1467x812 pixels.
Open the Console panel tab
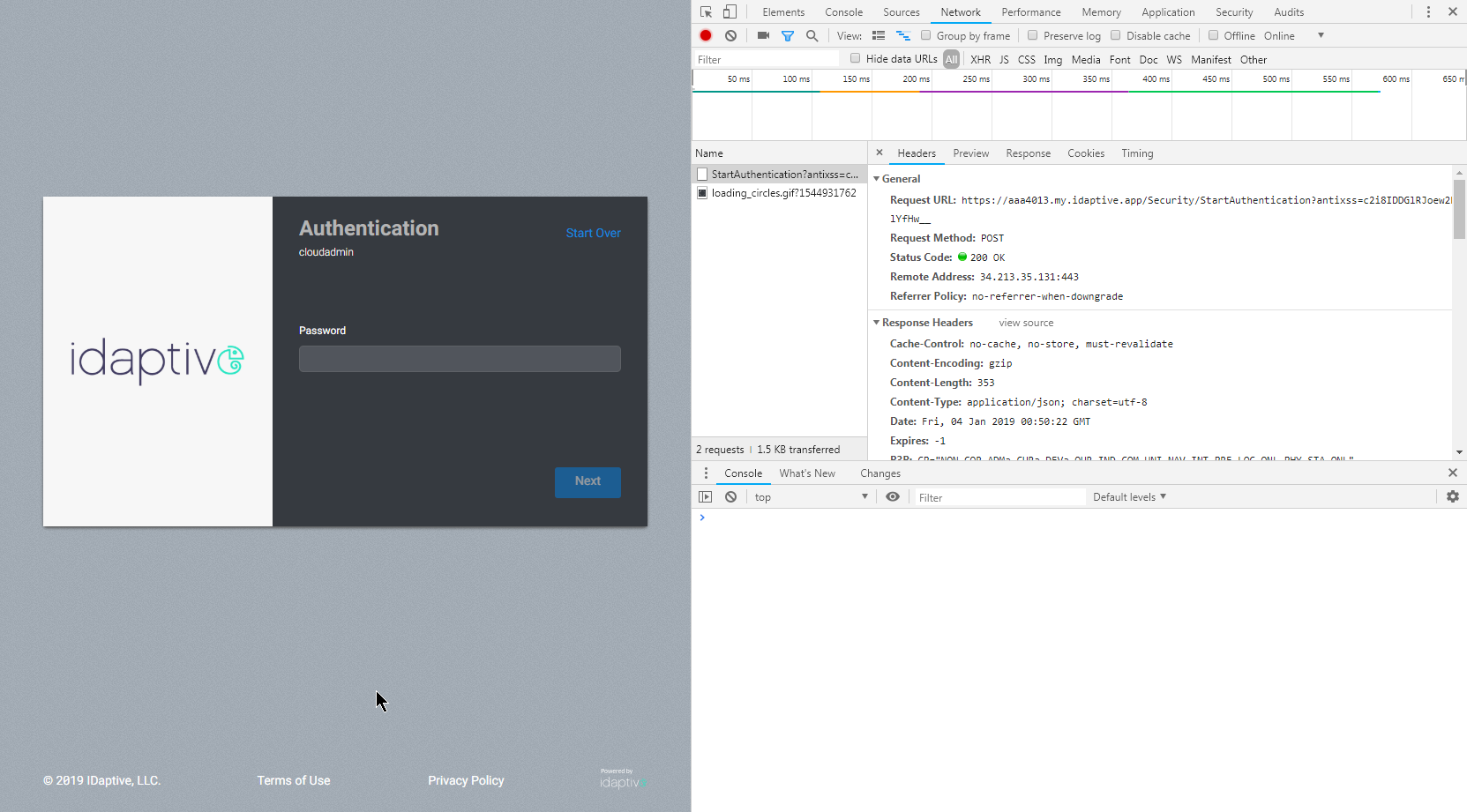(x=843, y=12)
